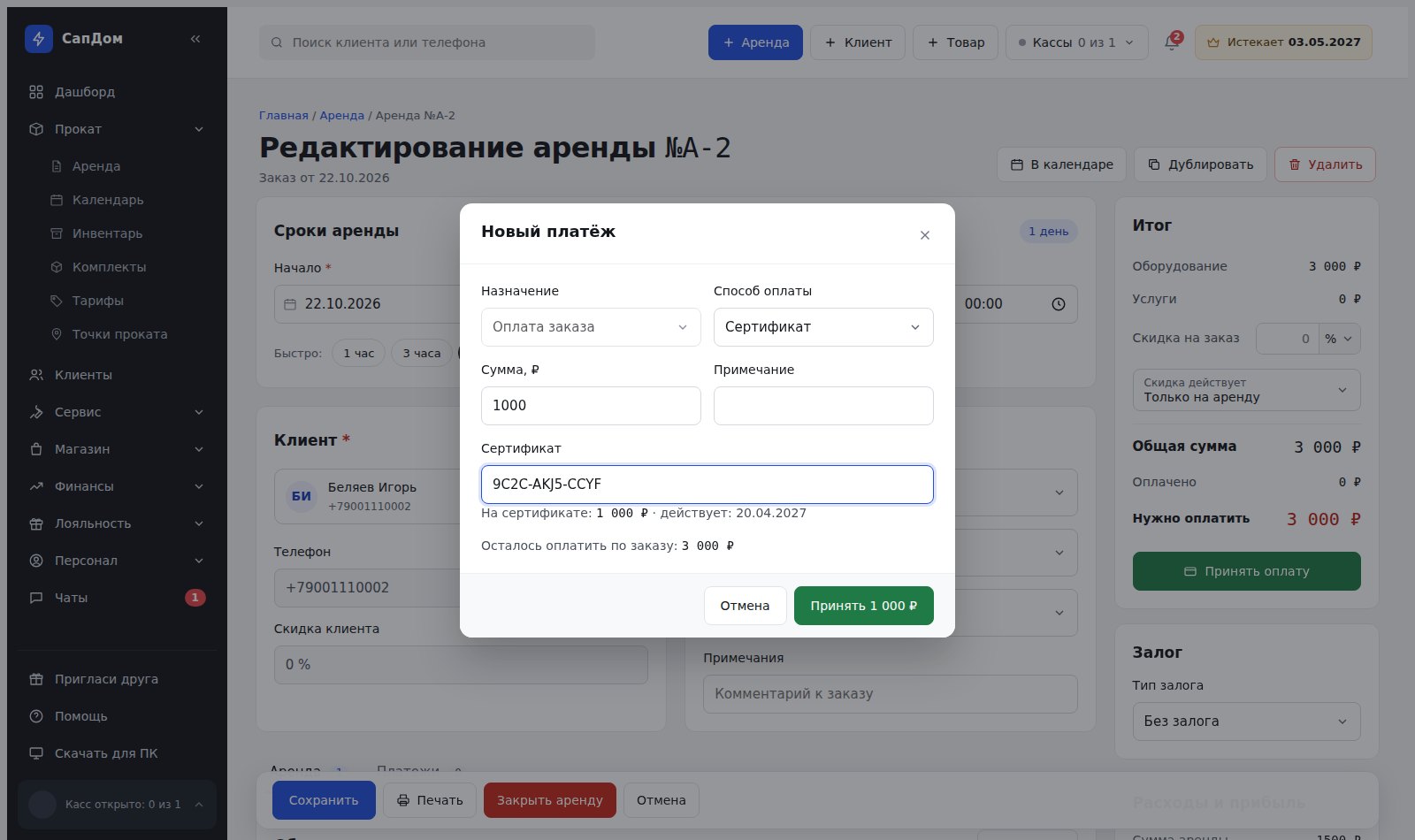1415x840 pixels.
Task: Collapse the sidebar with the double-chevron icon
Action: click(195, 39)
